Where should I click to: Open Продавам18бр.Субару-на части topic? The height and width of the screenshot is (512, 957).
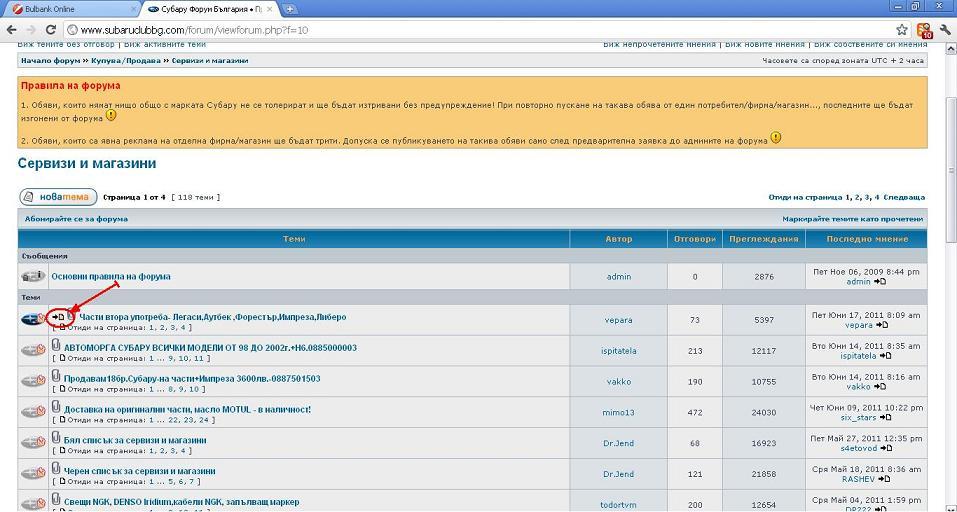[192, 378]
